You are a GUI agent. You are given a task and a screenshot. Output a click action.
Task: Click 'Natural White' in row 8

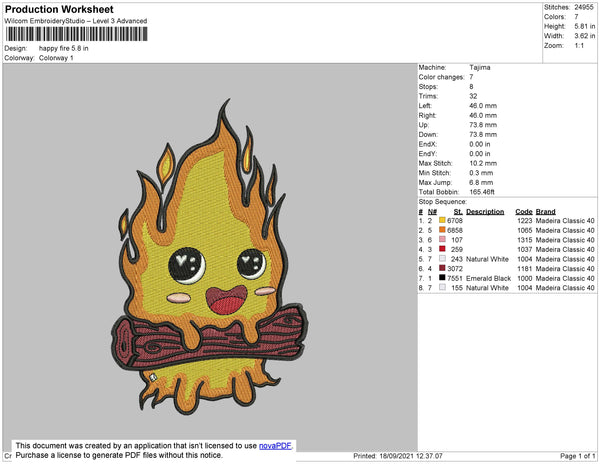coord(488,288)
